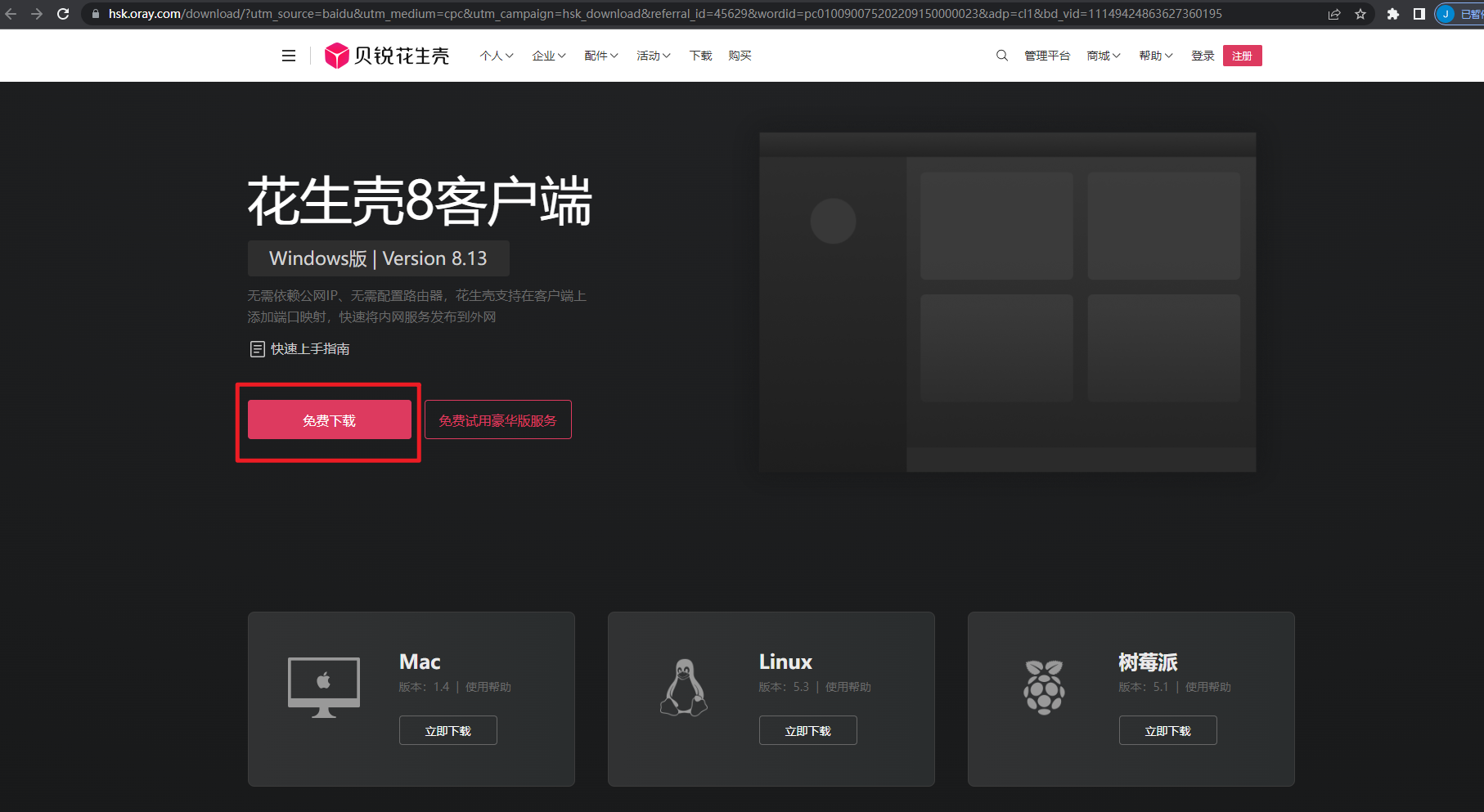Click the 登录 link
The height and width of the screenshot is (812, 1484).
(1203, 56)
